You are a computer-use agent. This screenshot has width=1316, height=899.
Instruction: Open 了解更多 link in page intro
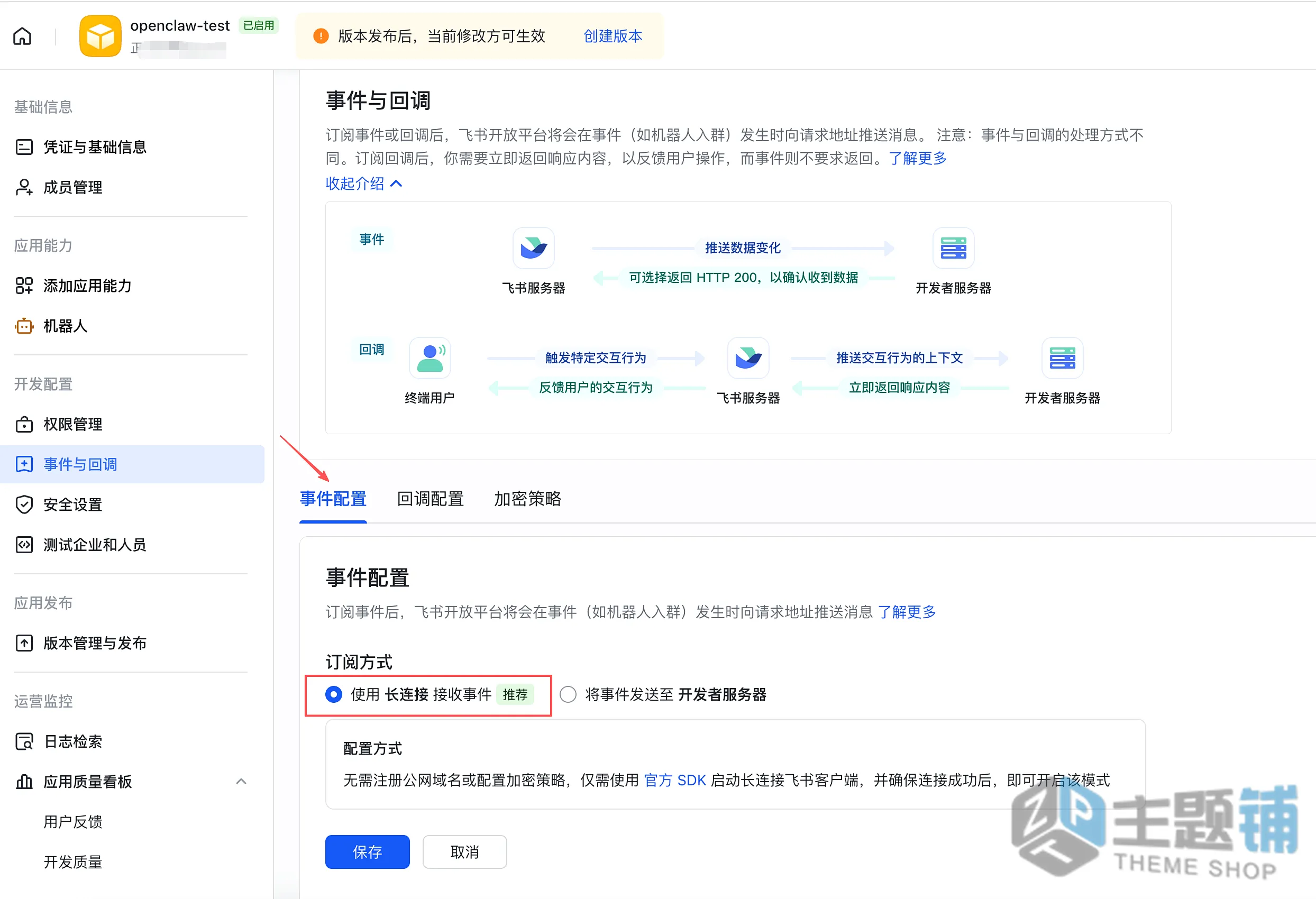[918, 159]
